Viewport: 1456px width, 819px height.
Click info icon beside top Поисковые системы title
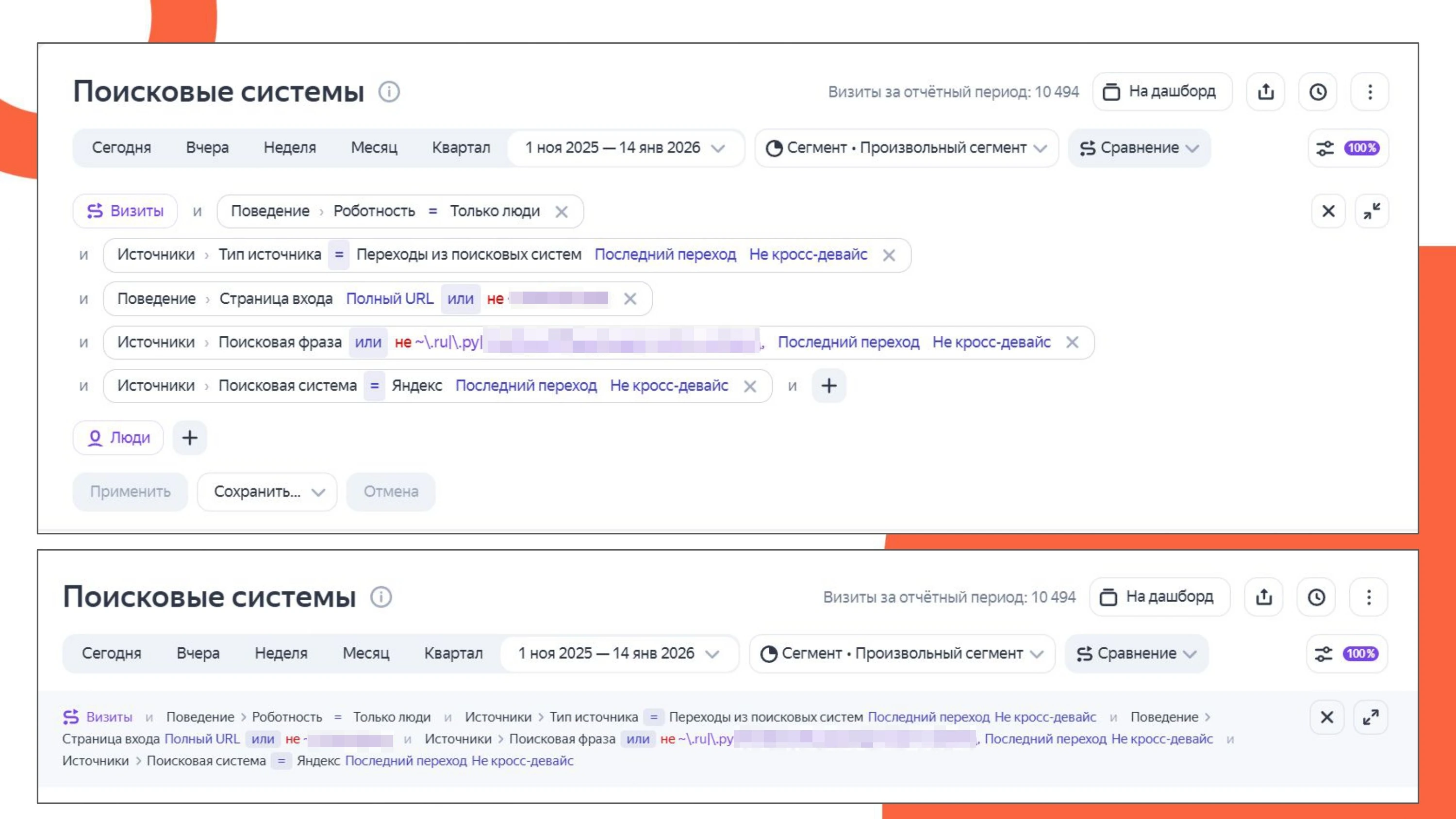point(389,92)
